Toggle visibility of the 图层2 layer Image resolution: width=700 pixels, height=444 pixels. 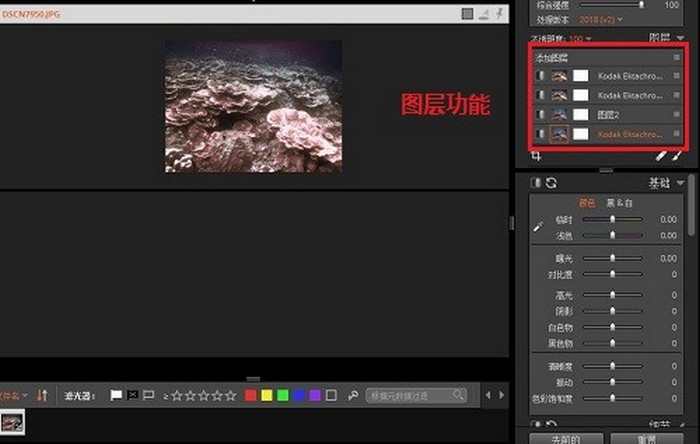[541, 114]
